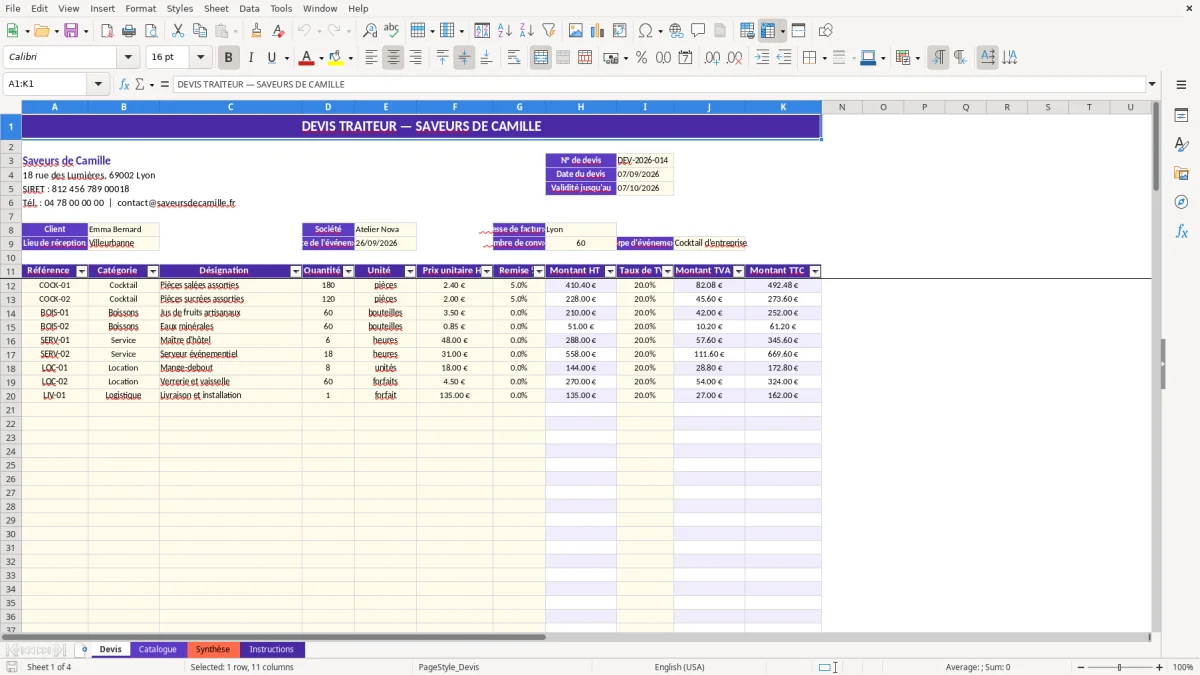The height and width of the screenshot is (675, 1200).
Task: Click the Delete Decimal Place icon
Action: point(734,57)
